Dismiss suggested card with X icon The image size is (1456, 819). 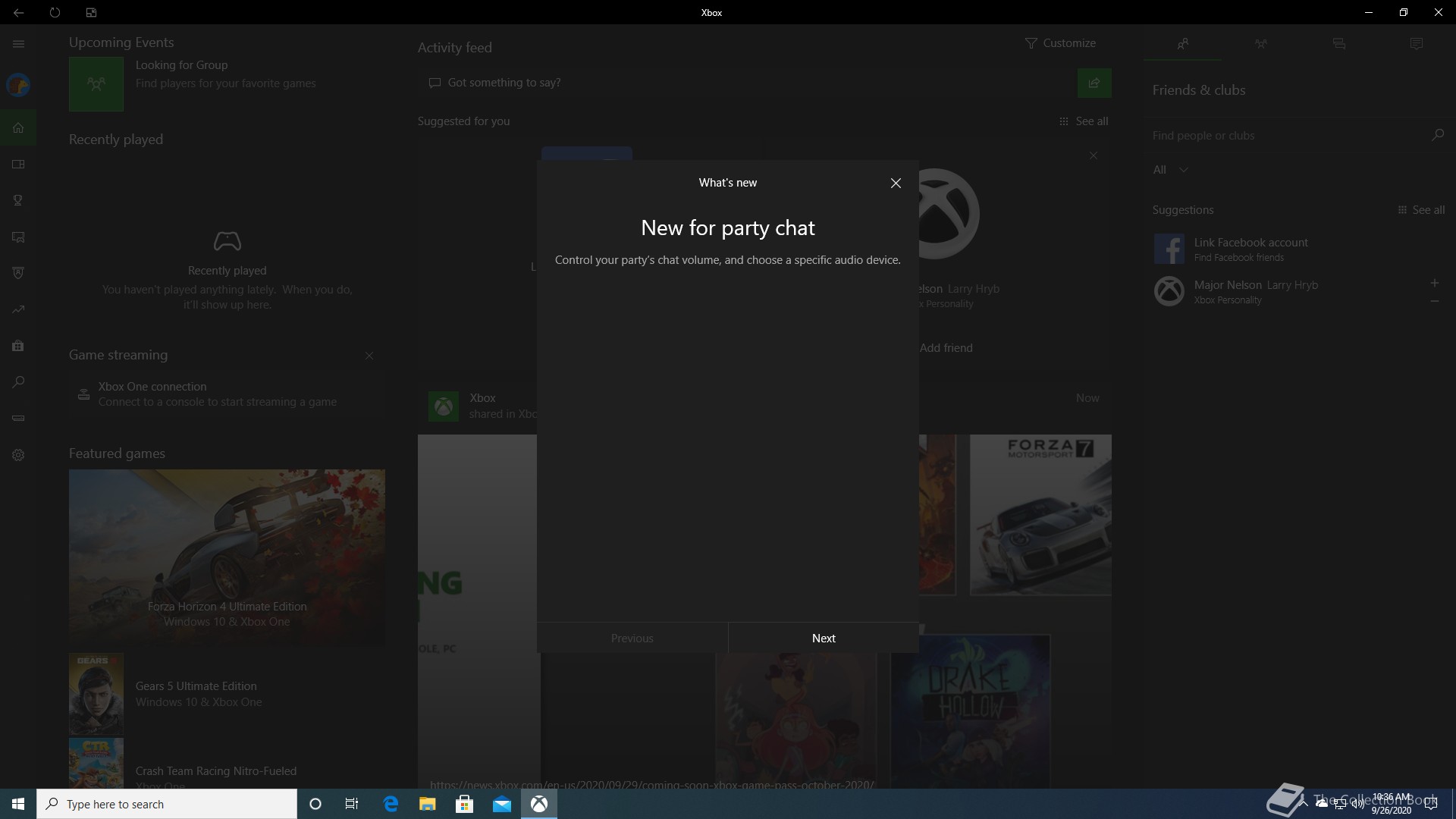(x=1094, y=155)
